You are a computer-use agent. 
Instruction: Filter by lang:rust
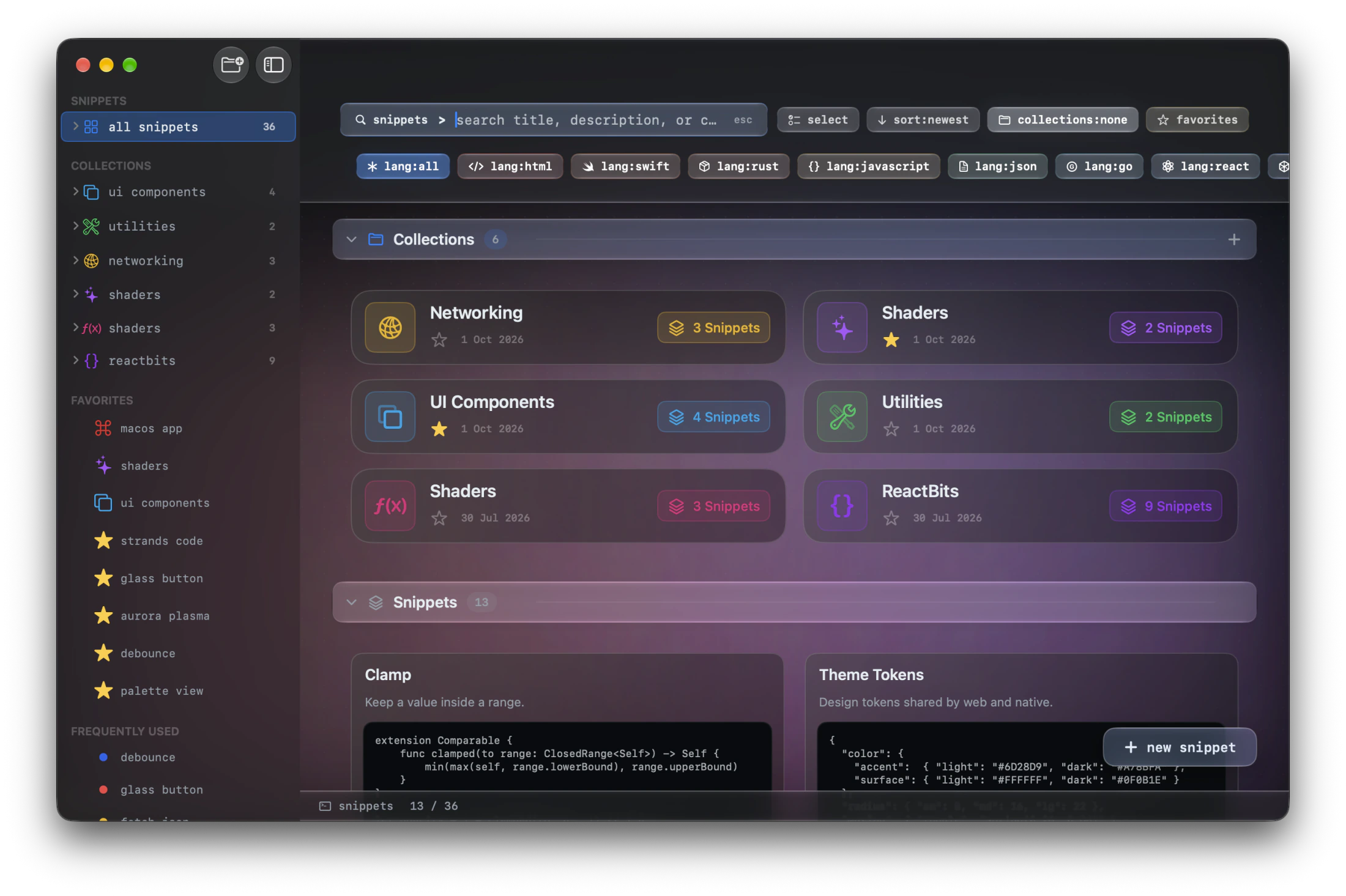738,166
